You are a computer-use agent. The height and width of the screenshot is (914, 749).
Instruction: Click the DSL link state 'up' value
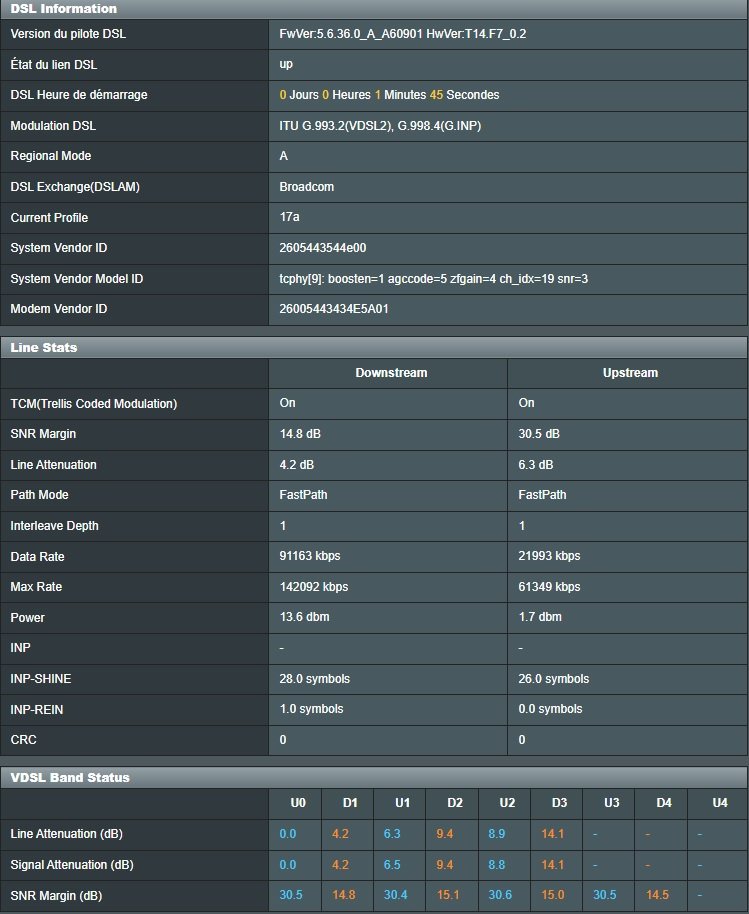(286, 65)
